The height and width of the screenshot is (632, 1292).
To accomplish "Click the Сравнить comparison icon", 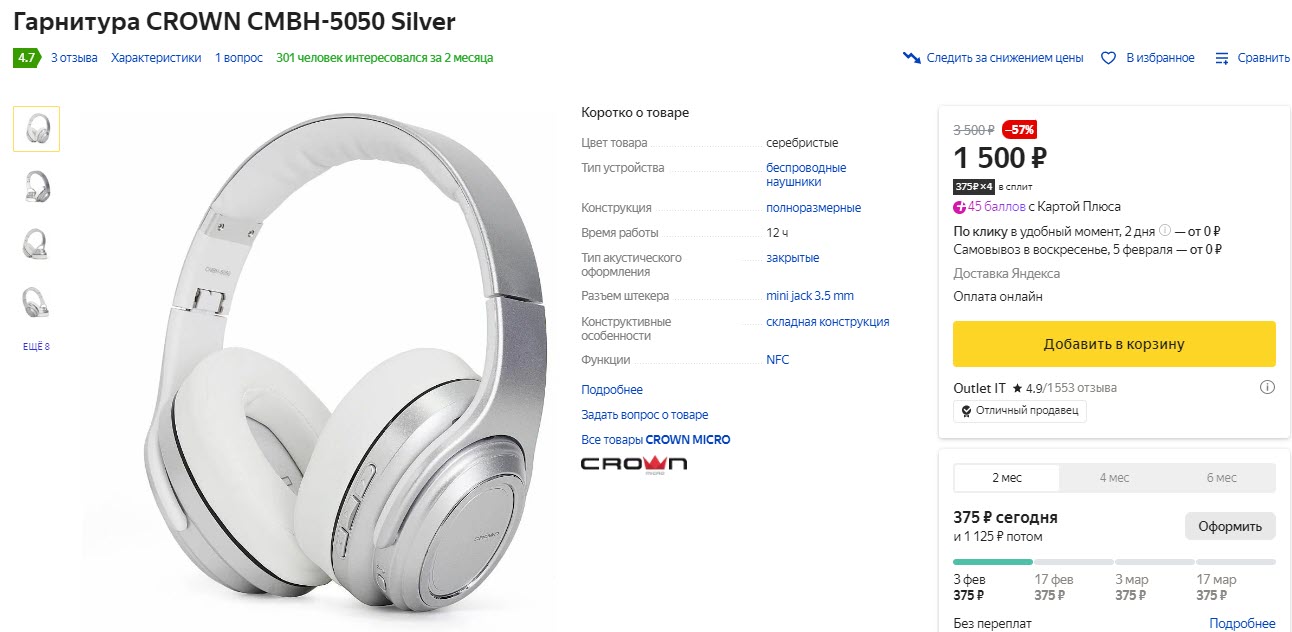I will point(1222,57).
